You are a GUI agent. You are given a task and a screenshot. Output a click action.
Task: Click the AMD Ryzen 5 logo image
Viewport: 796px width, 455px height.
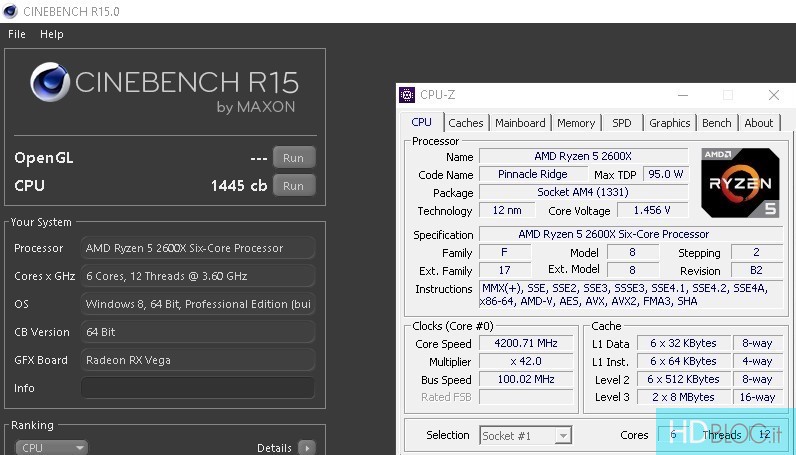pyautogui.click(x=740, y=183)
